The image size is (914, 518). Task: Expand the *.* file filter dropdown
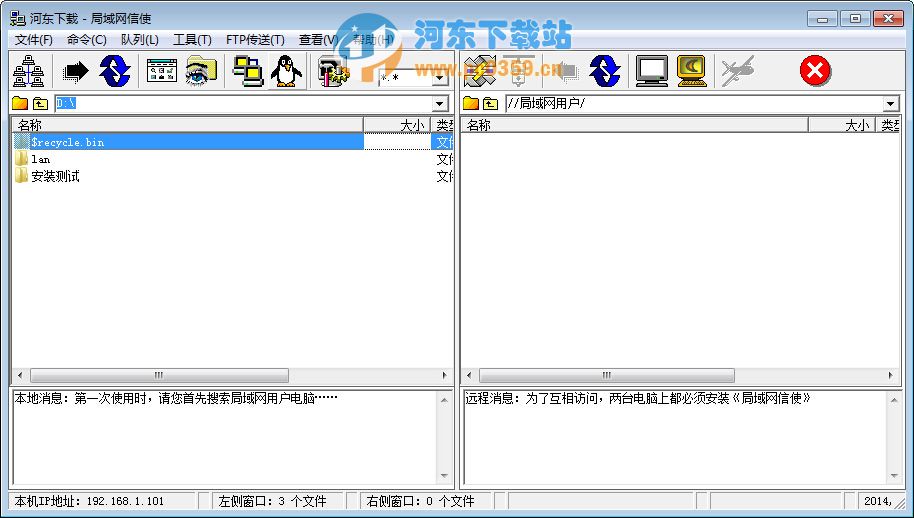440,77
